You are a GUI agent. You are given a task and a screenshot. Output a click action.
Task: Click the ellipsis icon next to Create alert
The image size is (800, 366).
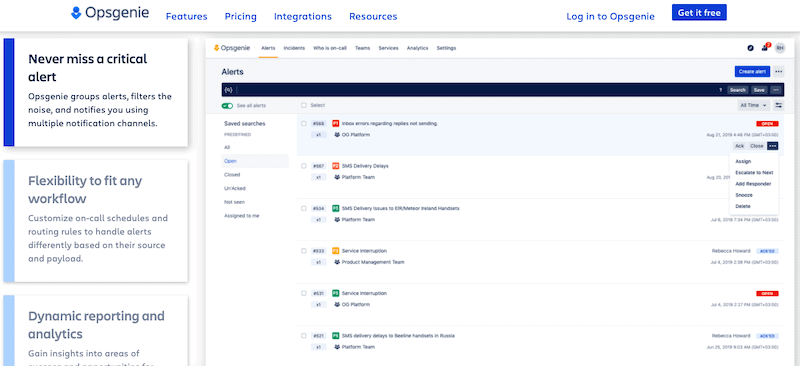pyautogui.click(x=779, y=71)
